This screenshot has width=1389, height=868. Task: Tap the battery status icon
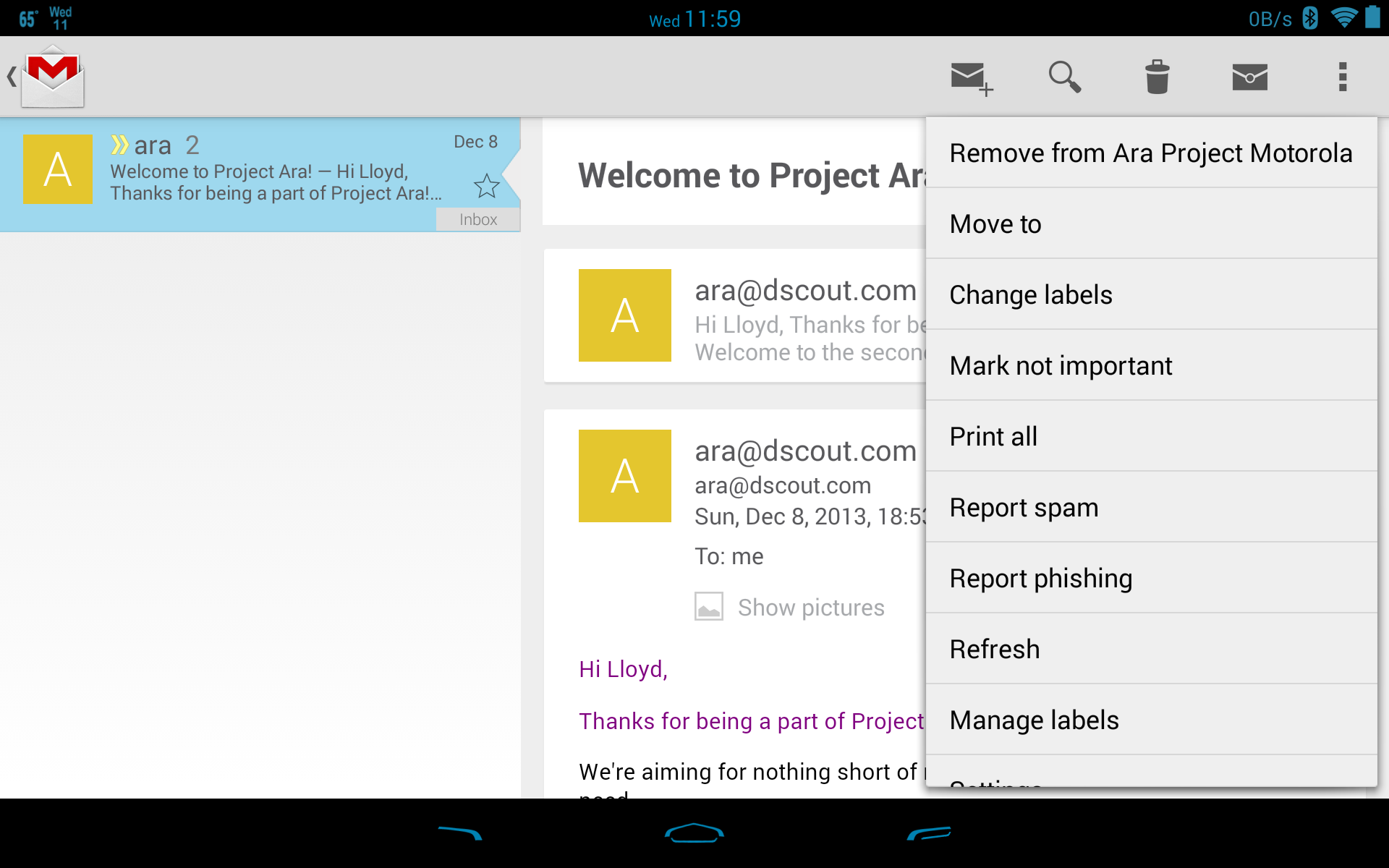(1372, 17)
